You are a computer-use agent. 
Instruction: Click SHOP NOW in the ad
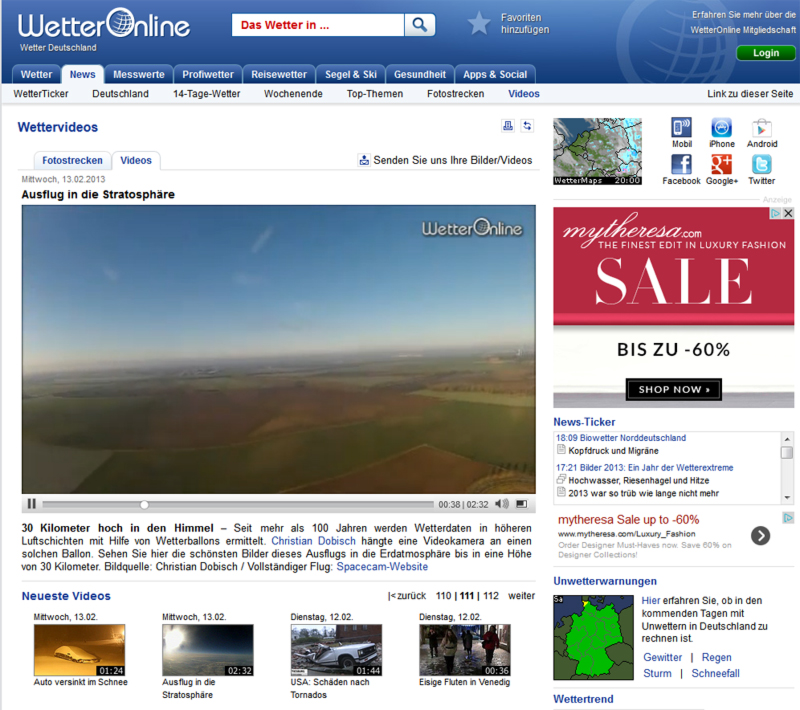[x=673, y=390]
